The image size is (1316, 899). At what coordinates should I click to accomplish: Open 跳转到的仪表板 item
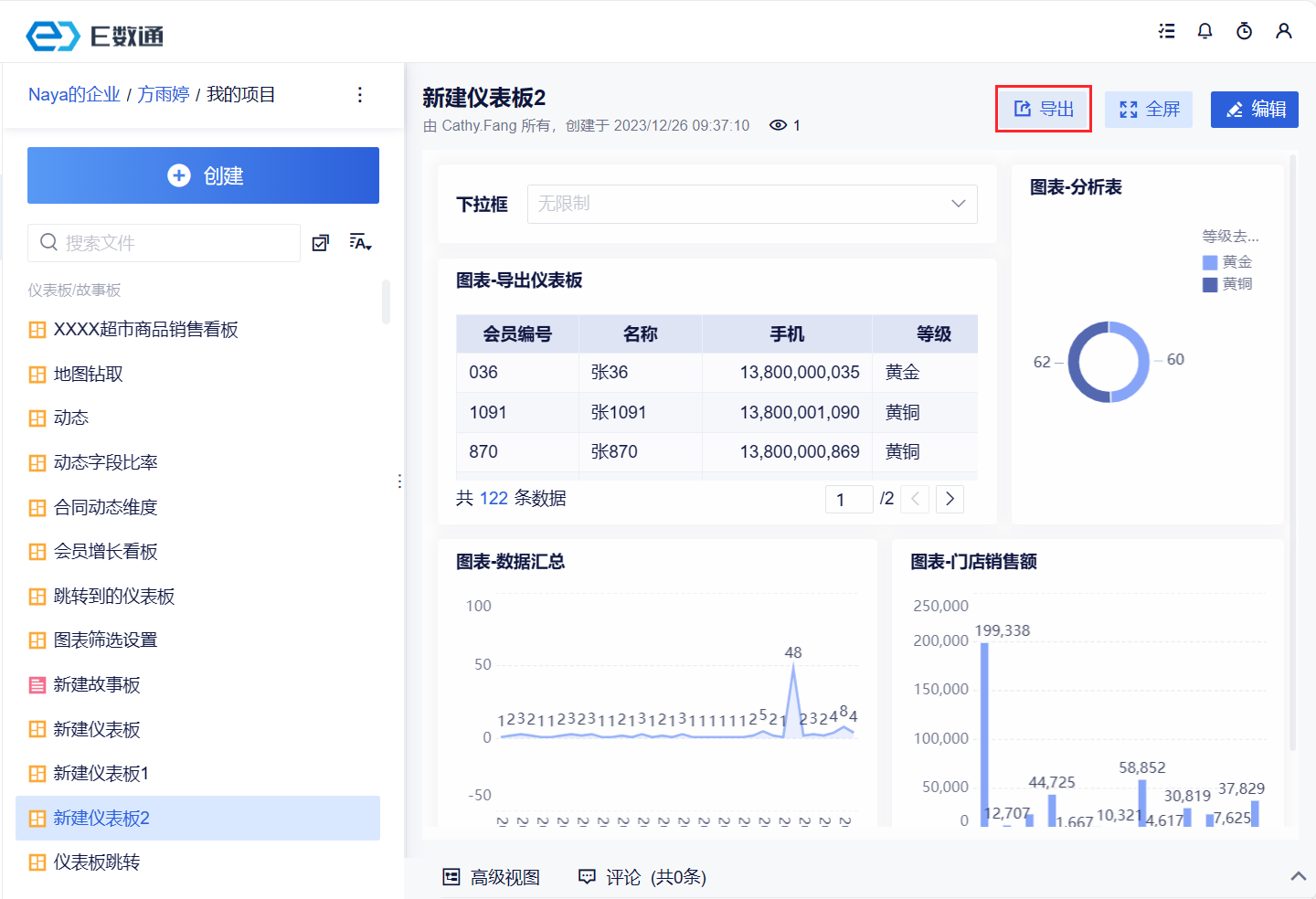coord(114,597)
